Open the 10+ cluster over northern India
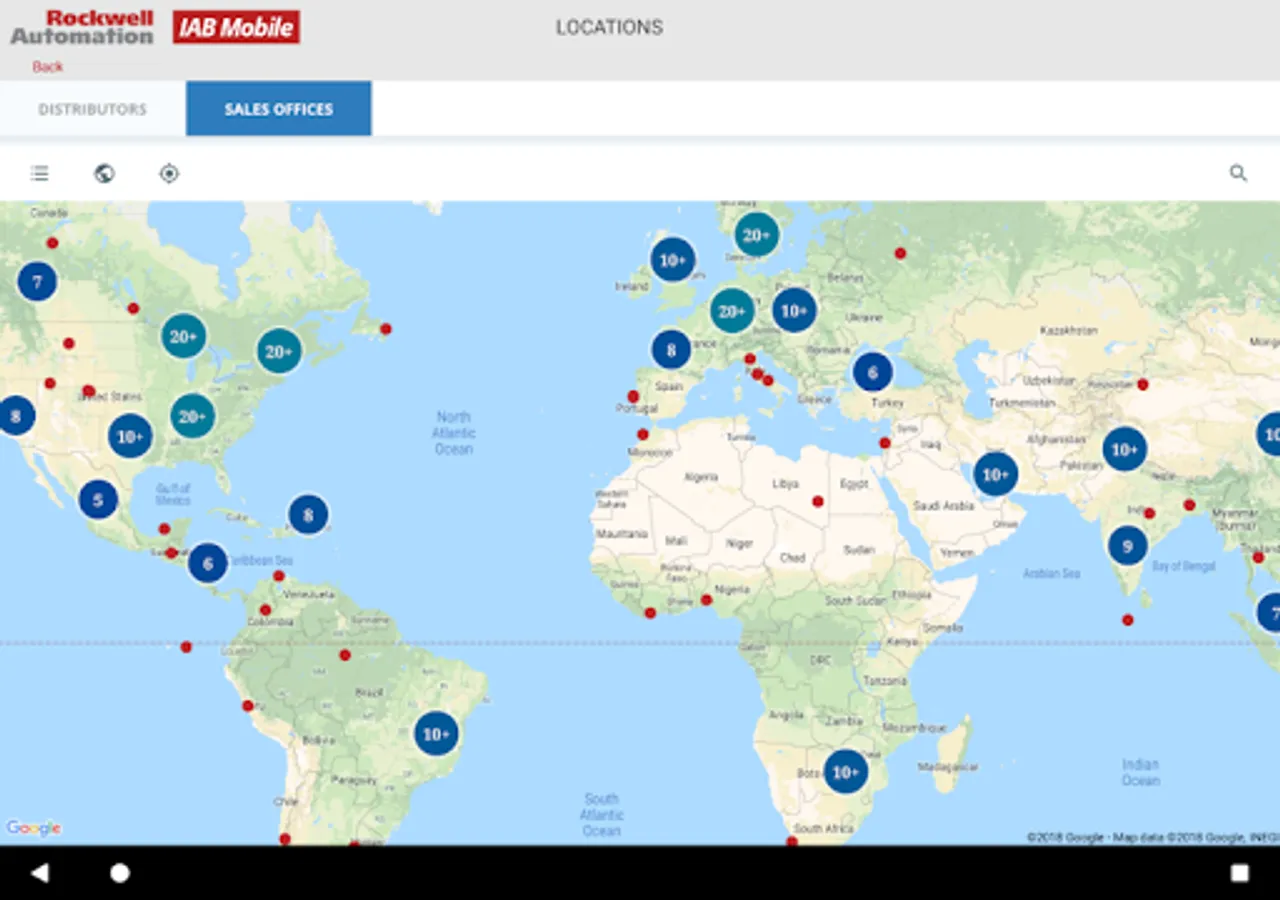 coord(1125,449)
